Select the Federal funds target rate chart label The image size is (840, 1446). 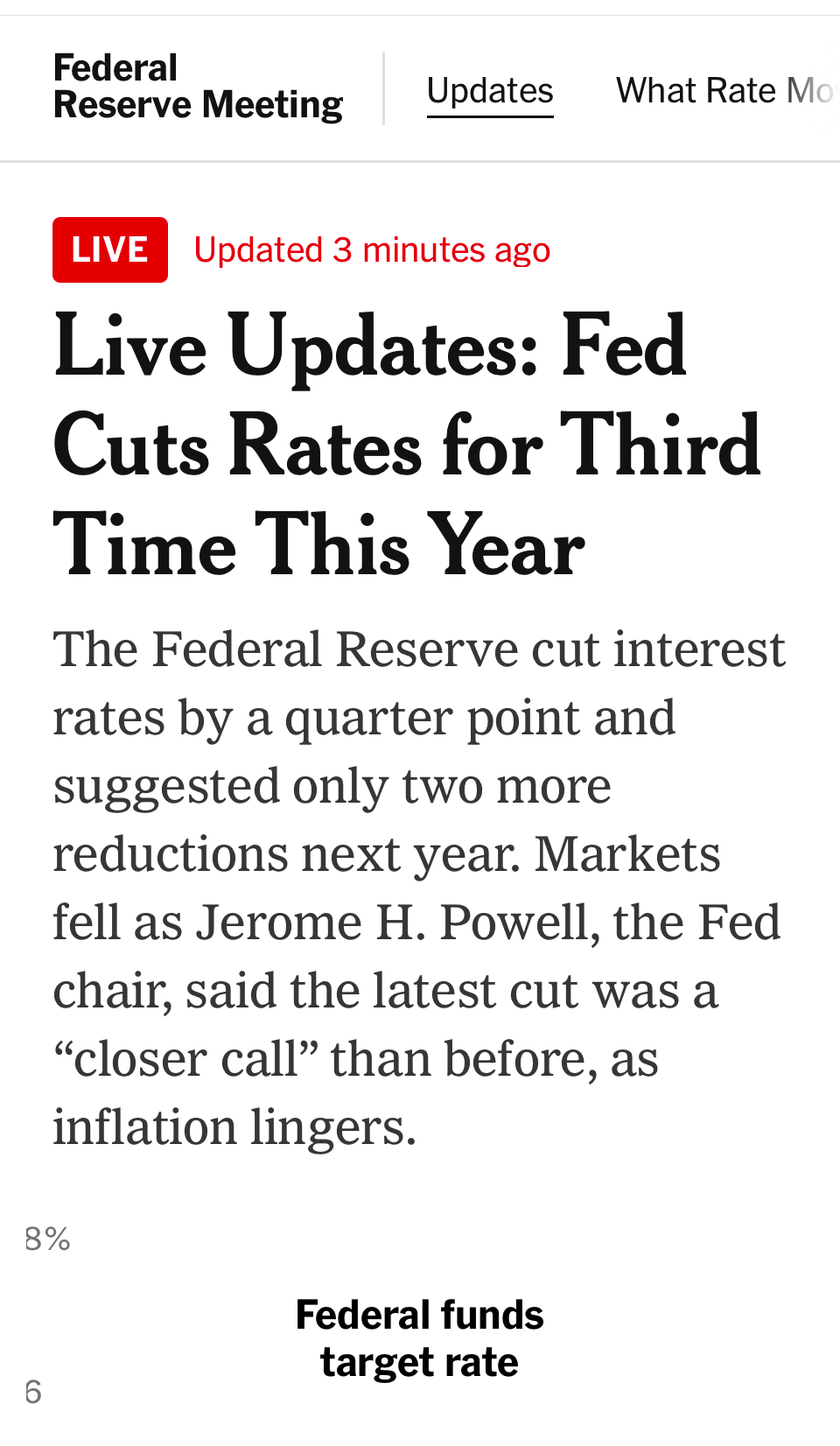click(x=420, y=1338)
